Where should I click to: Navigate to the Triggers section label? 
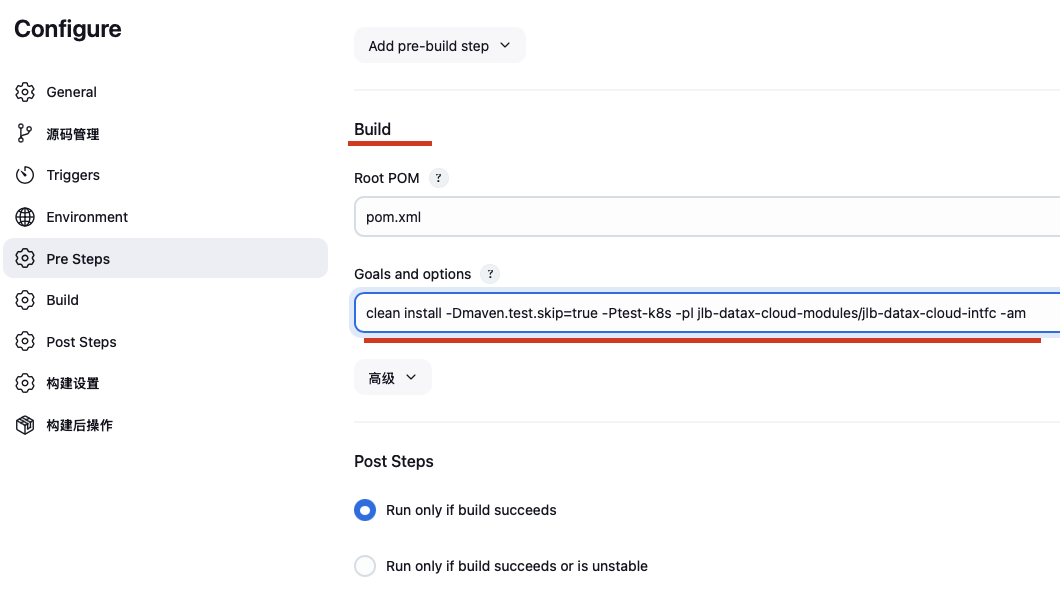click(x=73, y=175)
